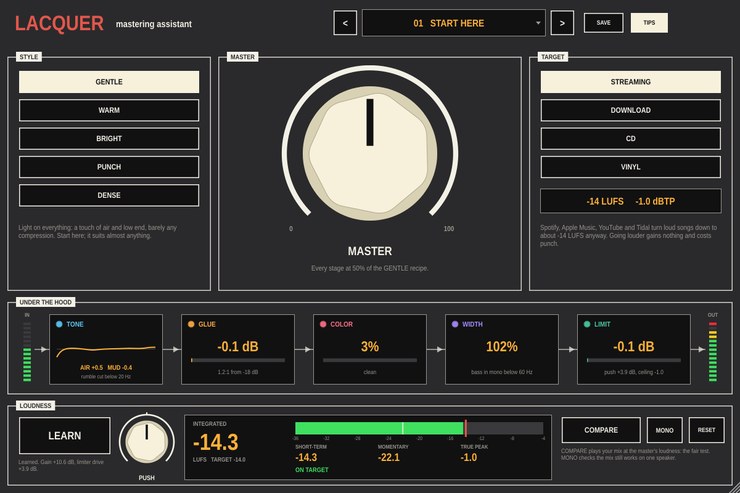Viewport: 740px width, 493px height.
Task: Toggle the blue TONE stage dot
Action: [x=59, y=324]
